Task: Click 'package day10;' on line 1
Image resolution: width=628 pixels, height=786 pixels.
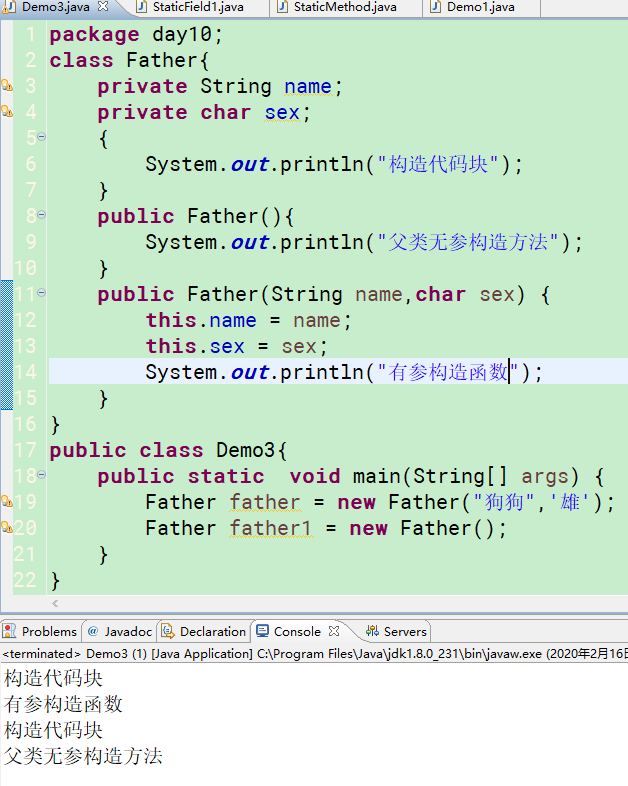Action: (x=136, y=35)
